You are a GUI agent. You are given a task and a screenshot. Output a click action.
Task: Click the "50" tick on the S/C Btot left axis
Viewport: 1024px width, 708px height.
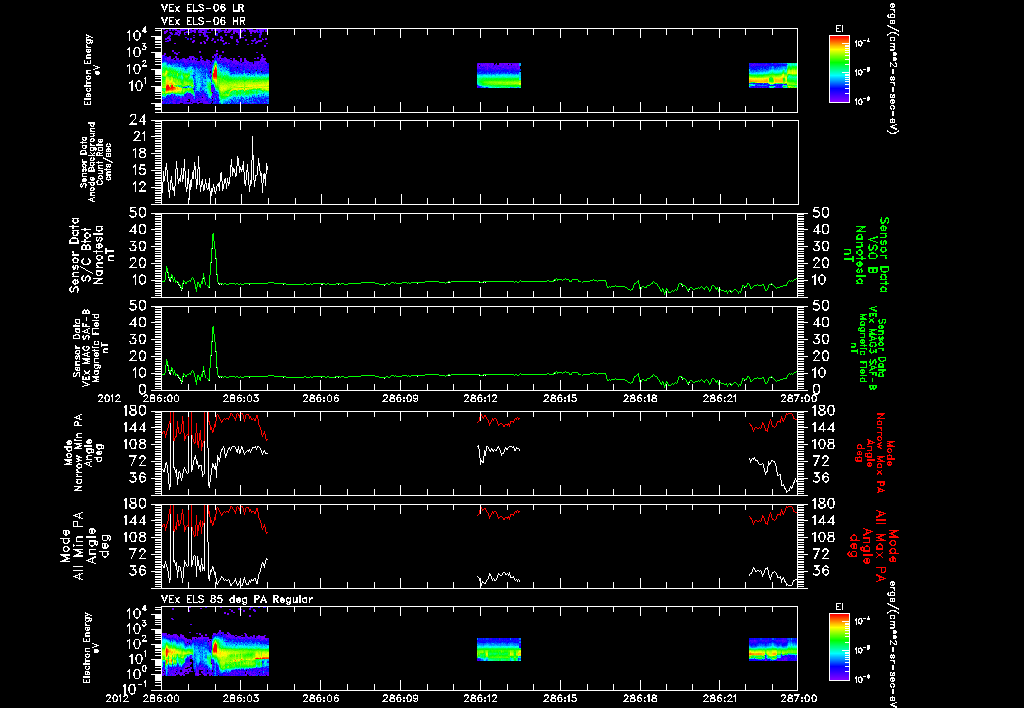tap(138, 214)
